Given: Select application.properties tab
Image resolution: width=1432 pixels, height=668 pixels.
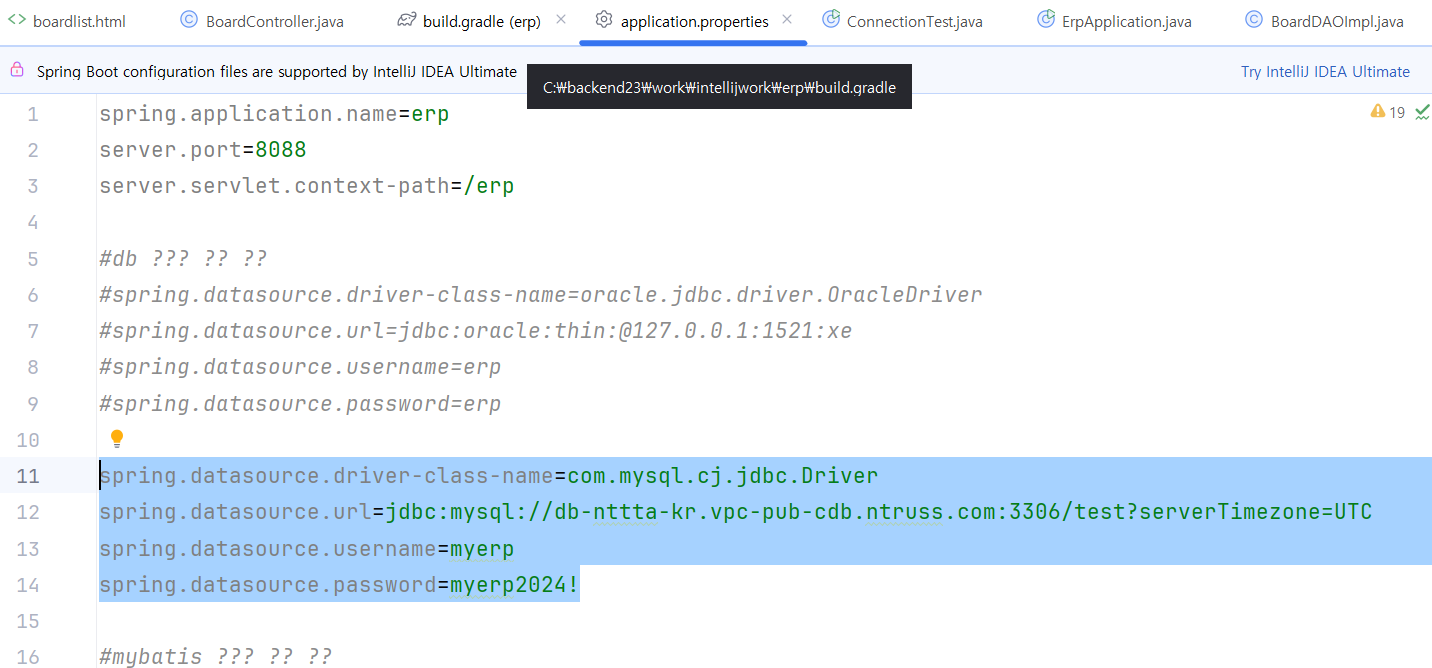Looking at the screenshot, I should click(x=694, y=21).
